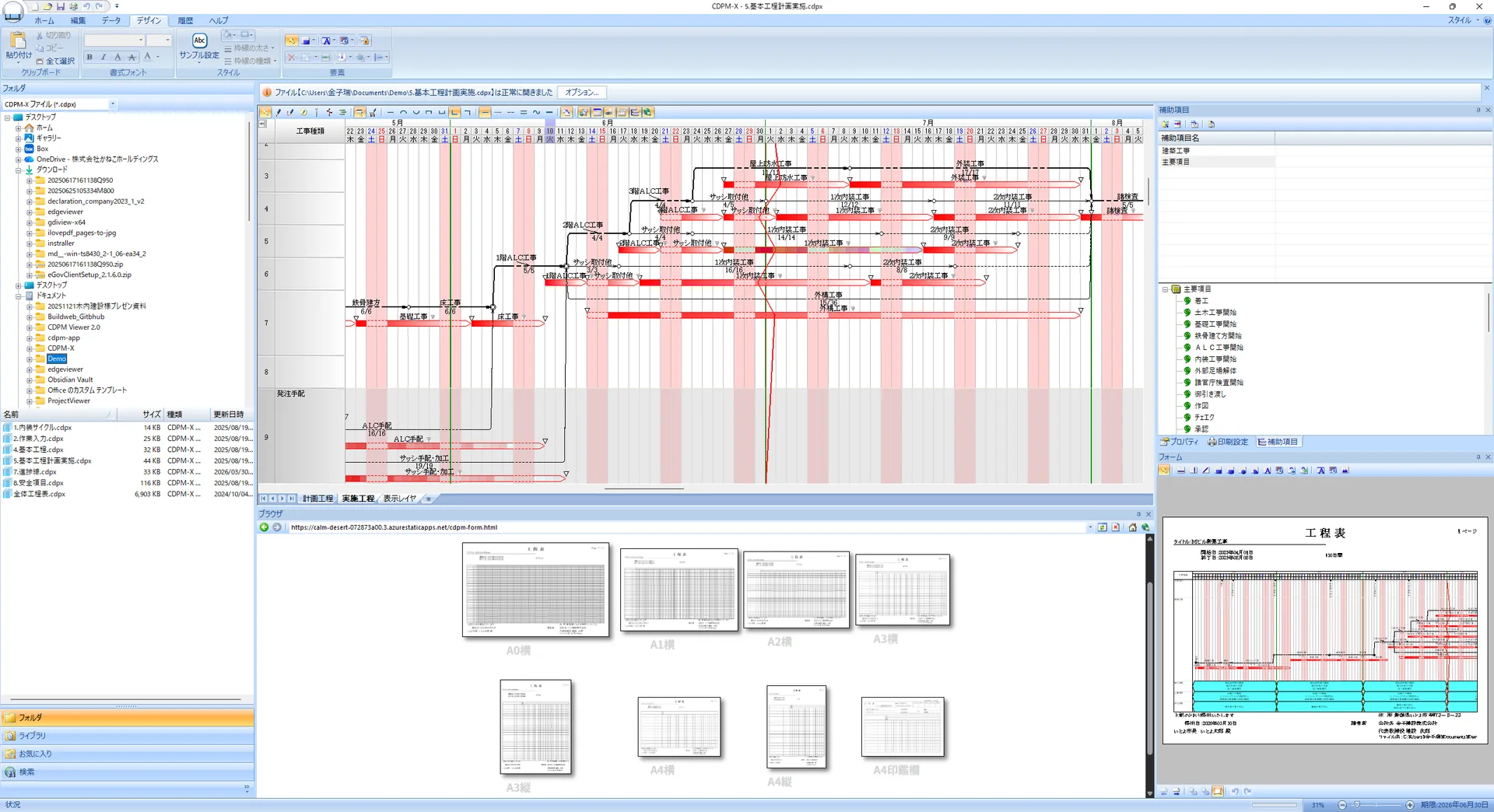Select file 7.進捗線.cdpx in list
The image size is (1494, 812).
click(36, 471)
